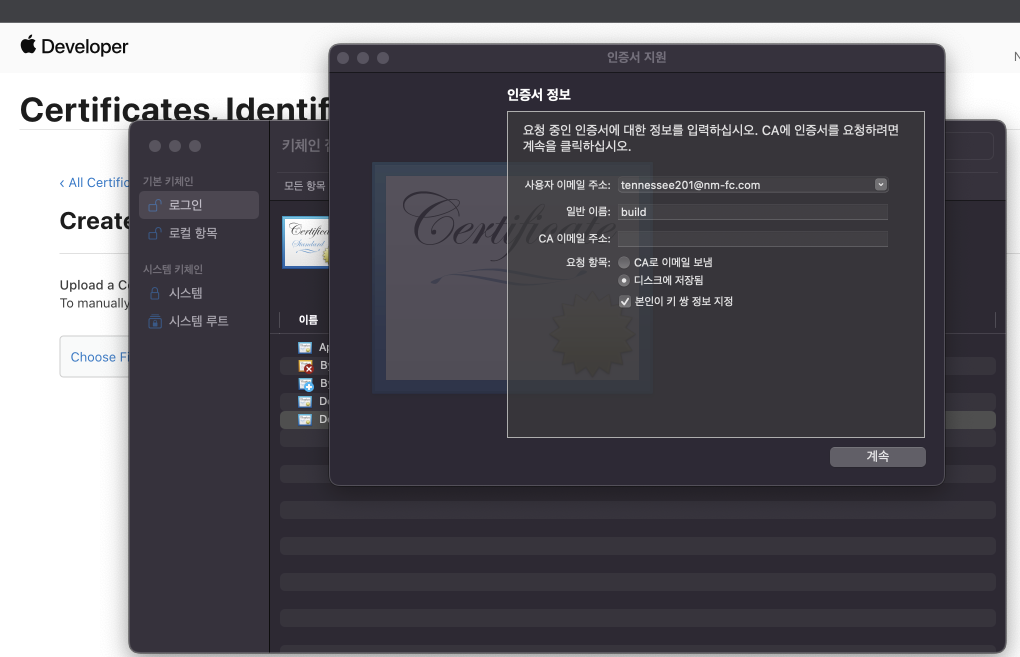Click the certificate icon with red X
1020x657 pixels.
point(305,366)
